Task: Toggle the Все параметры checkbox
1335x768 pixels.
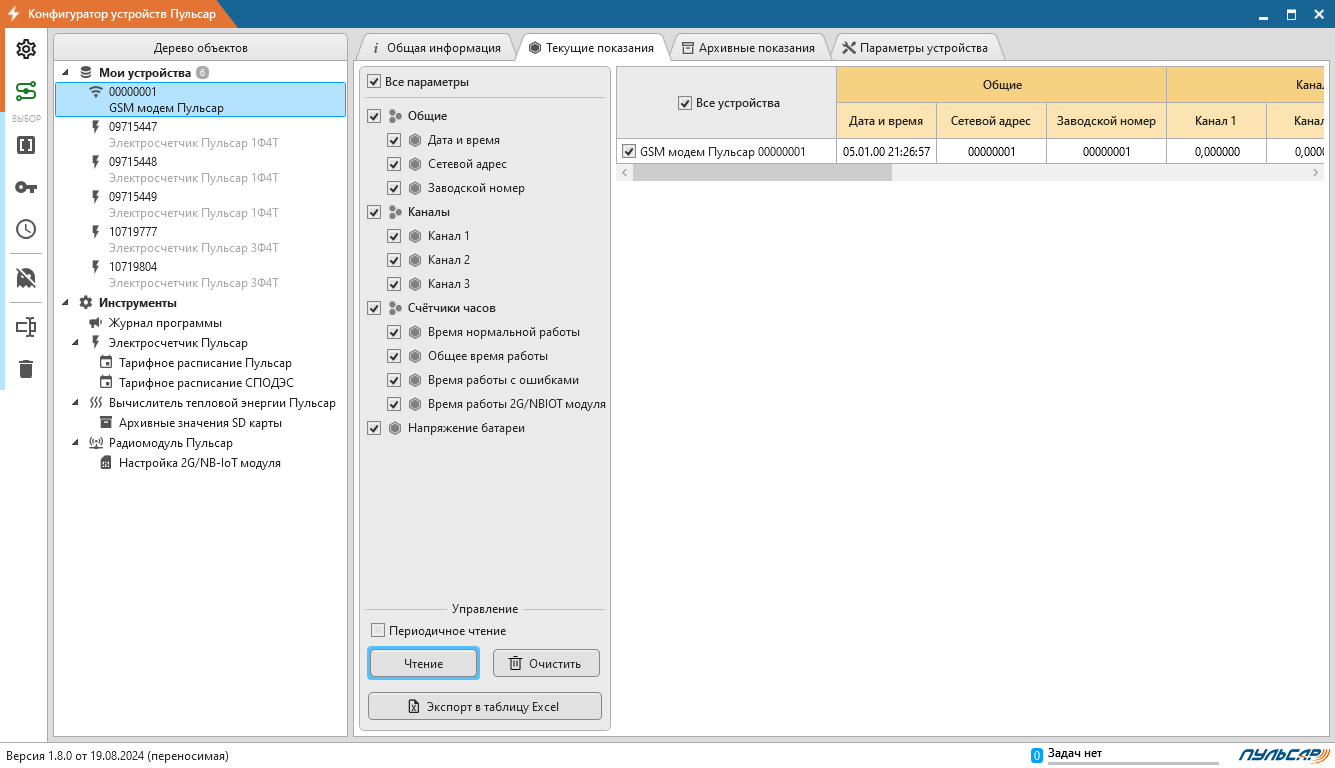Action: 374,82
